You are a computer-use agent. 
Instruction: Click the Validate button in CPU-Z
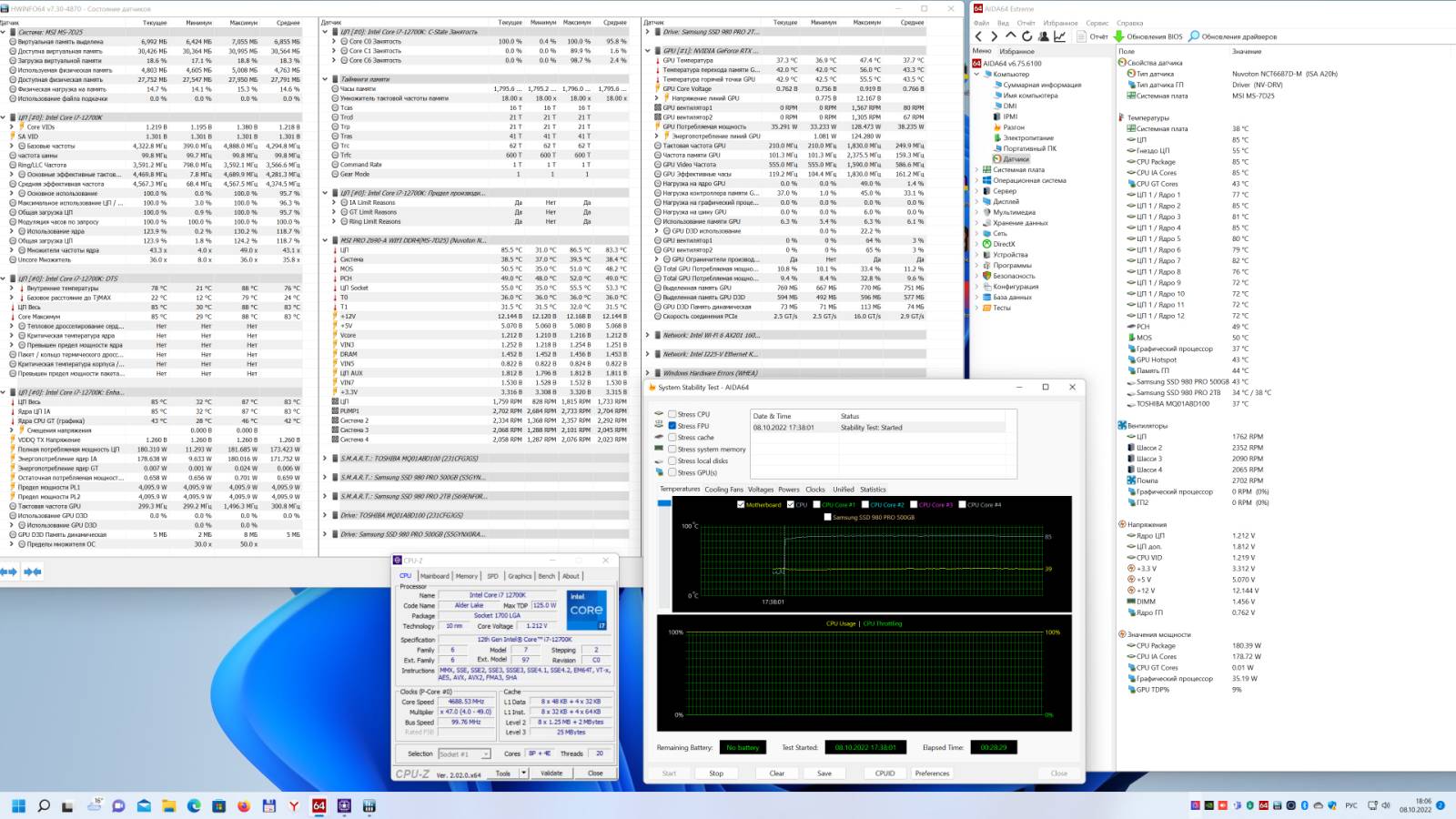tap(551, 773)
